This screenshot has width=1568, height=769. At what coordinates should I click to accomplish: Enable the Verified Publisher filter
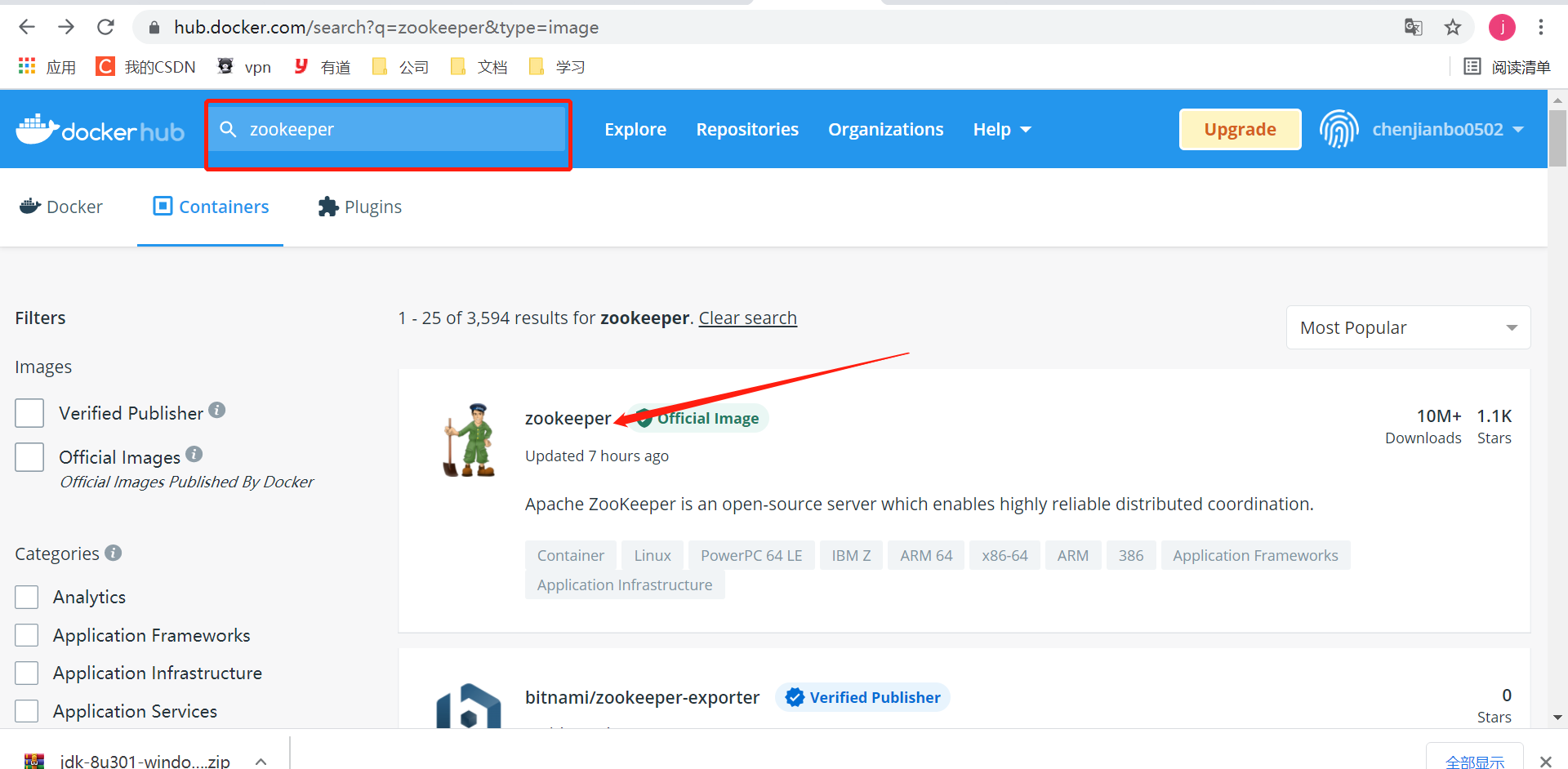[x=29, y=413]
